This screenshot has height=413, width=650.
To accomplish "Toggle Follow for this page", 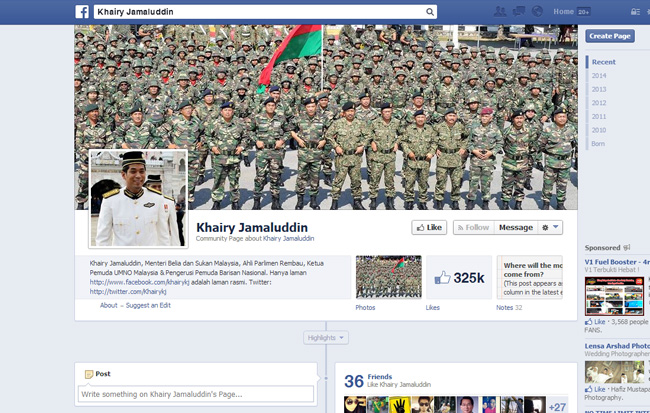I will [473, 227].
